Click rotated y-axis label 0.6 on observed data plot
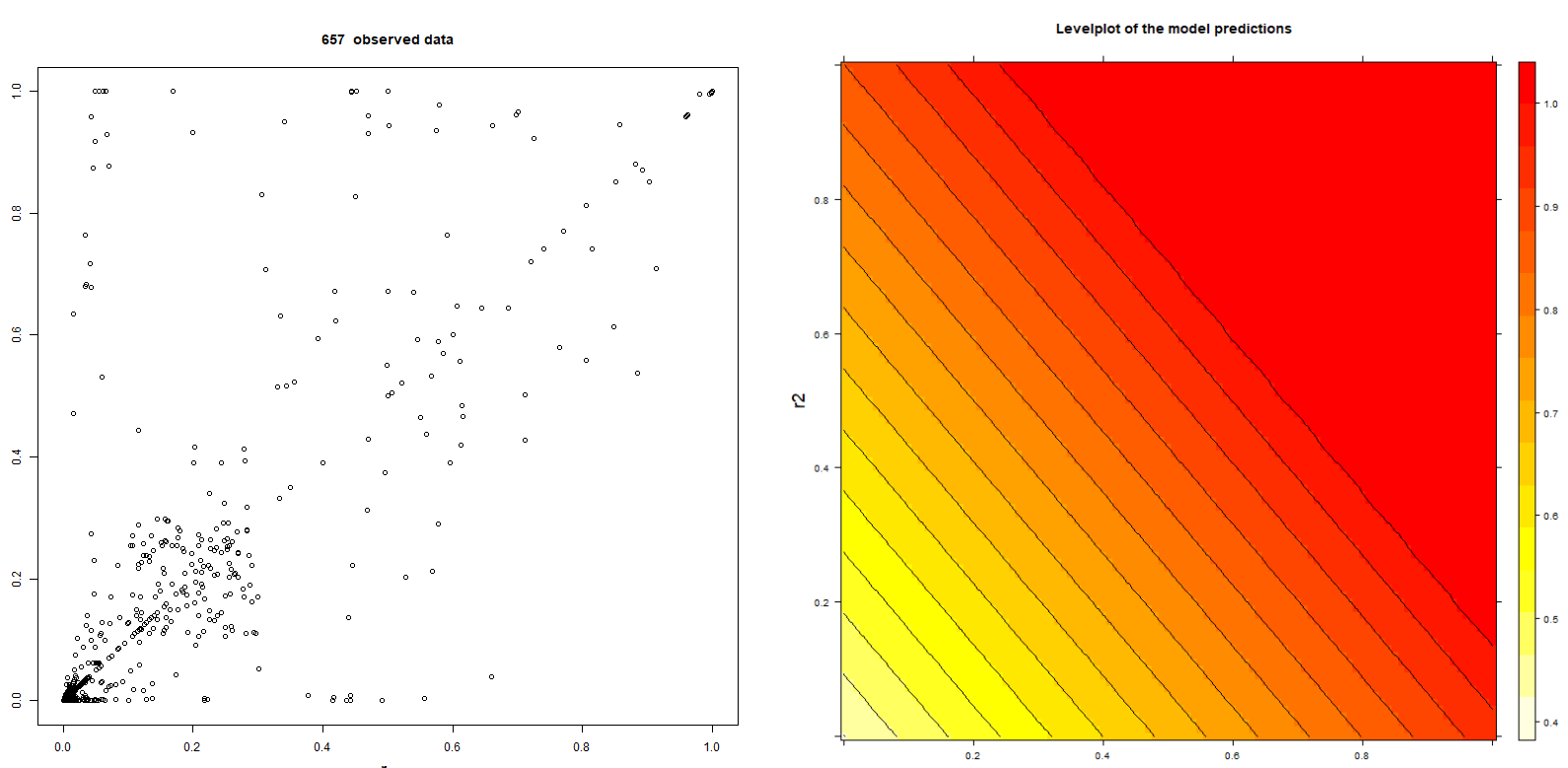Viewport: 1568px width, 768px height. click(17, 334)
